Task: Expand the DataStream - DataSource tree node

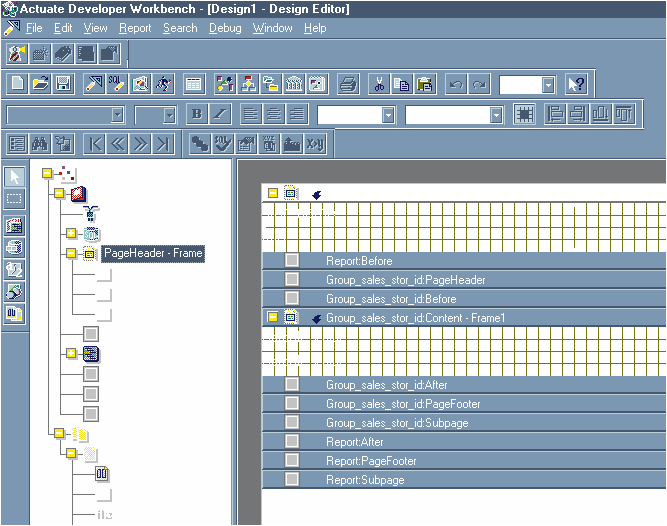Action: pyautogui.click(x=71, y=233)
